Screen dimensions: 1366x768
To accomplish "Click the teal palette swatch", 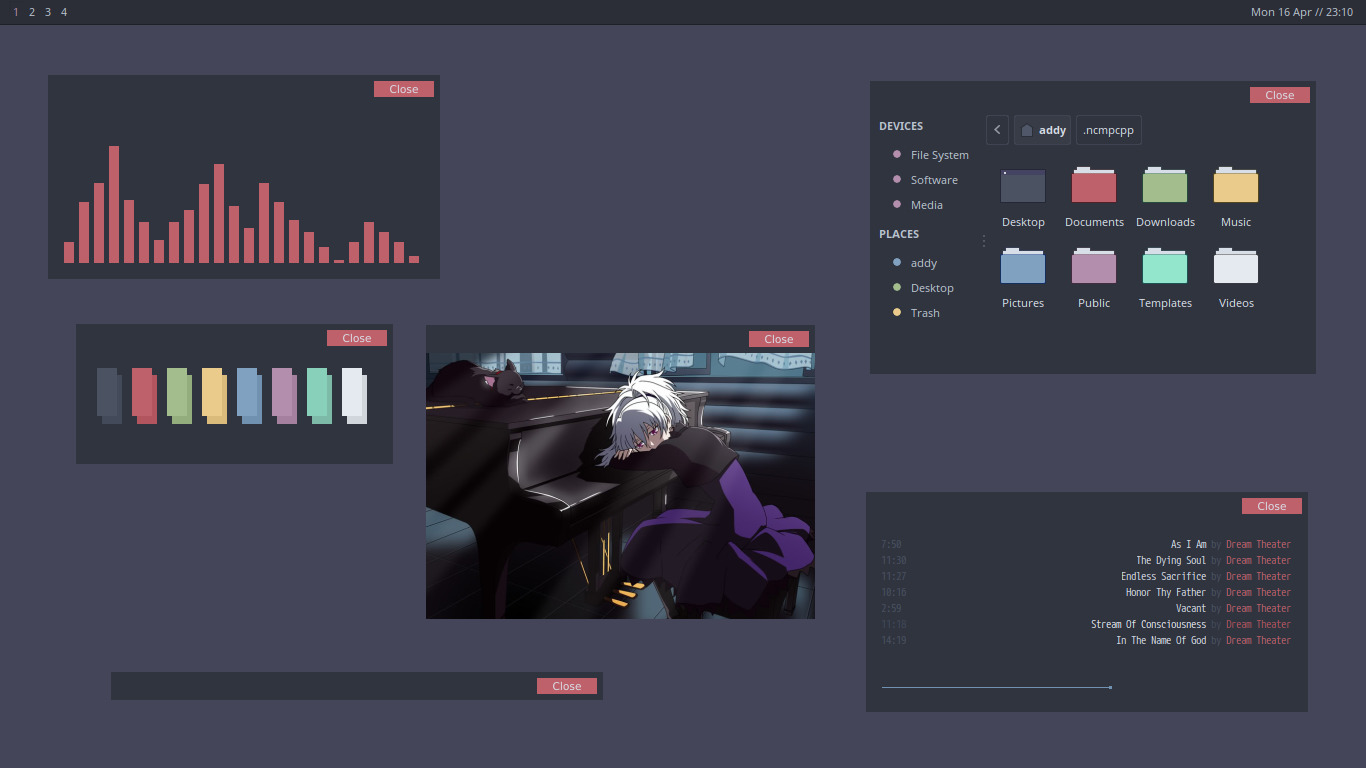I will [319, 395].
